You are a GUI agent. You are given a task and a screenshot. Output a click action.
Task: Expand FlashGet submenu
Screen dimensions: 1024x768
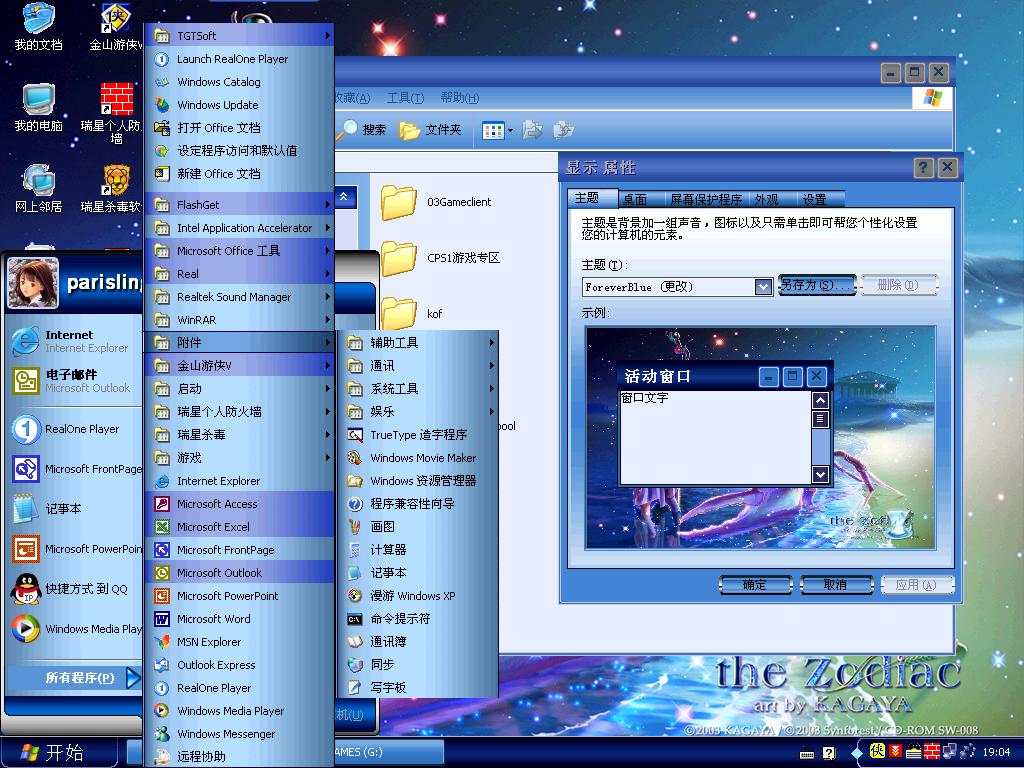[x=239, y=204]
